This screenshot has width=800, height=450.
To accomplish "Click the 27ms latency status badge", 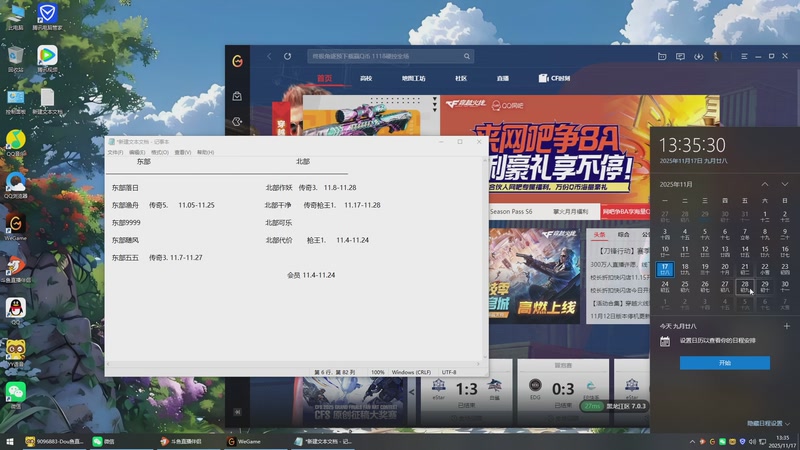I will point(592,406).
